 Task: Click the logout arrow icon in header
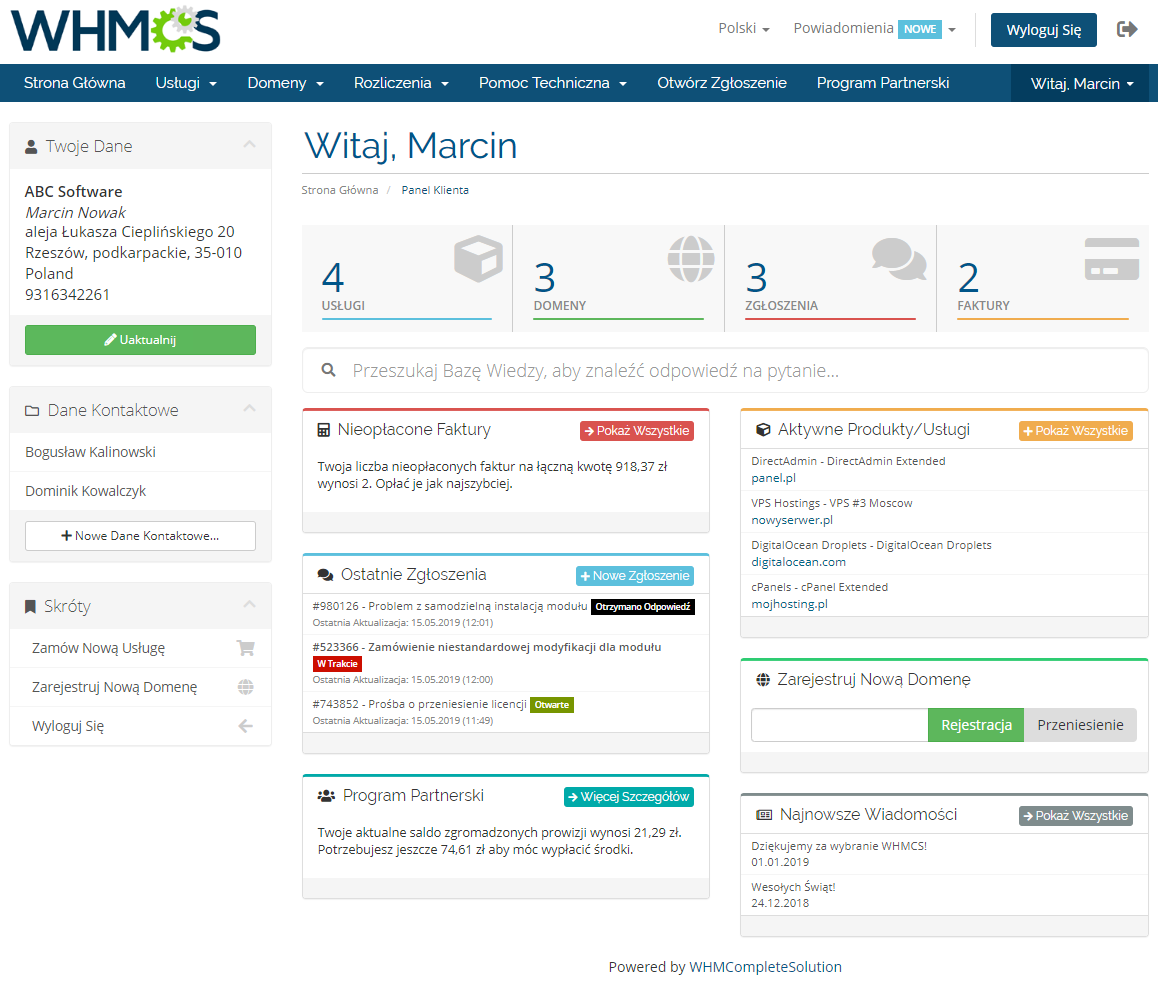click(x=1127, y=30)
